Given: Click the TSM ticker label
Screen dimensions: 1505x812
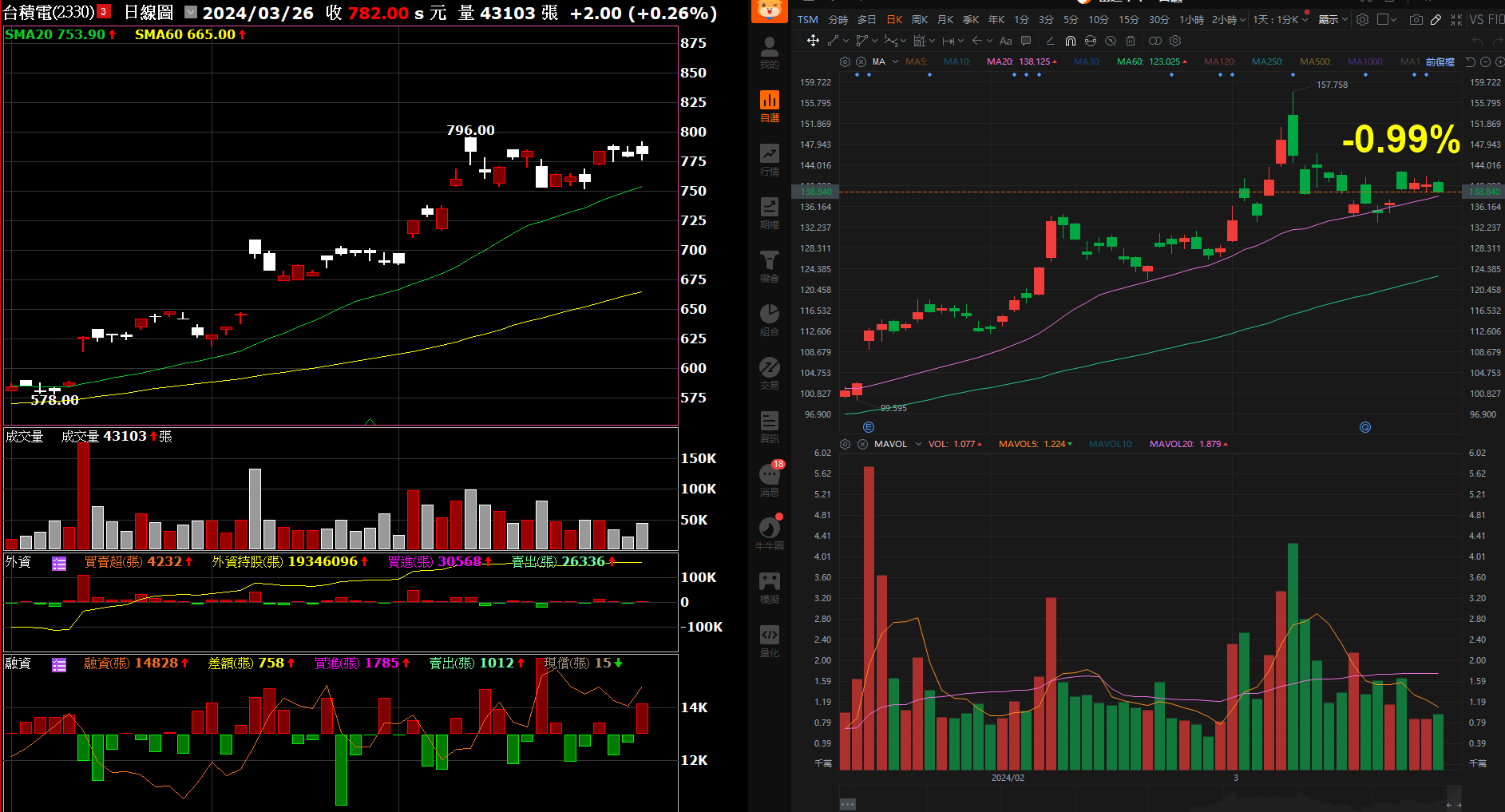Looking at the screenshot, I should tap(808, 19).
